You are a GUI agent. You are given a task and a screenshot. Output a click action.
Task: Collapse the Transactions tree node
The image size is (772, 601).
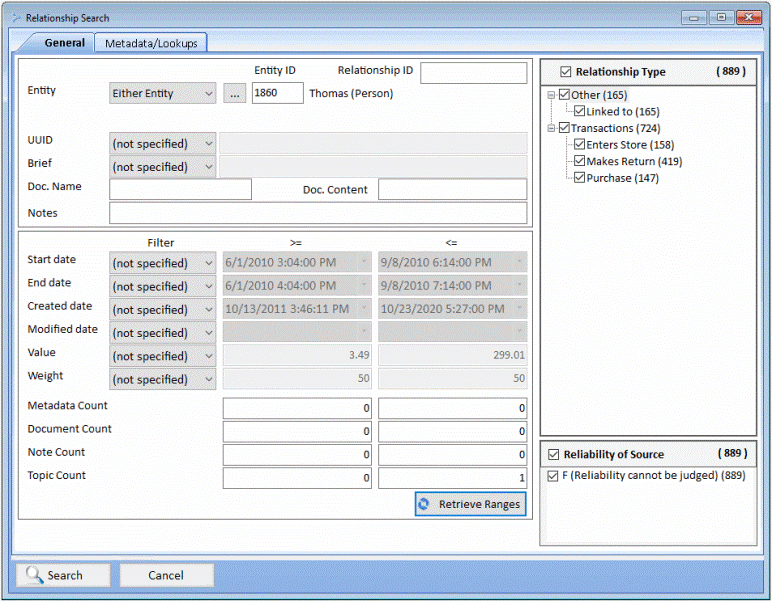click(x=550, y=128)
